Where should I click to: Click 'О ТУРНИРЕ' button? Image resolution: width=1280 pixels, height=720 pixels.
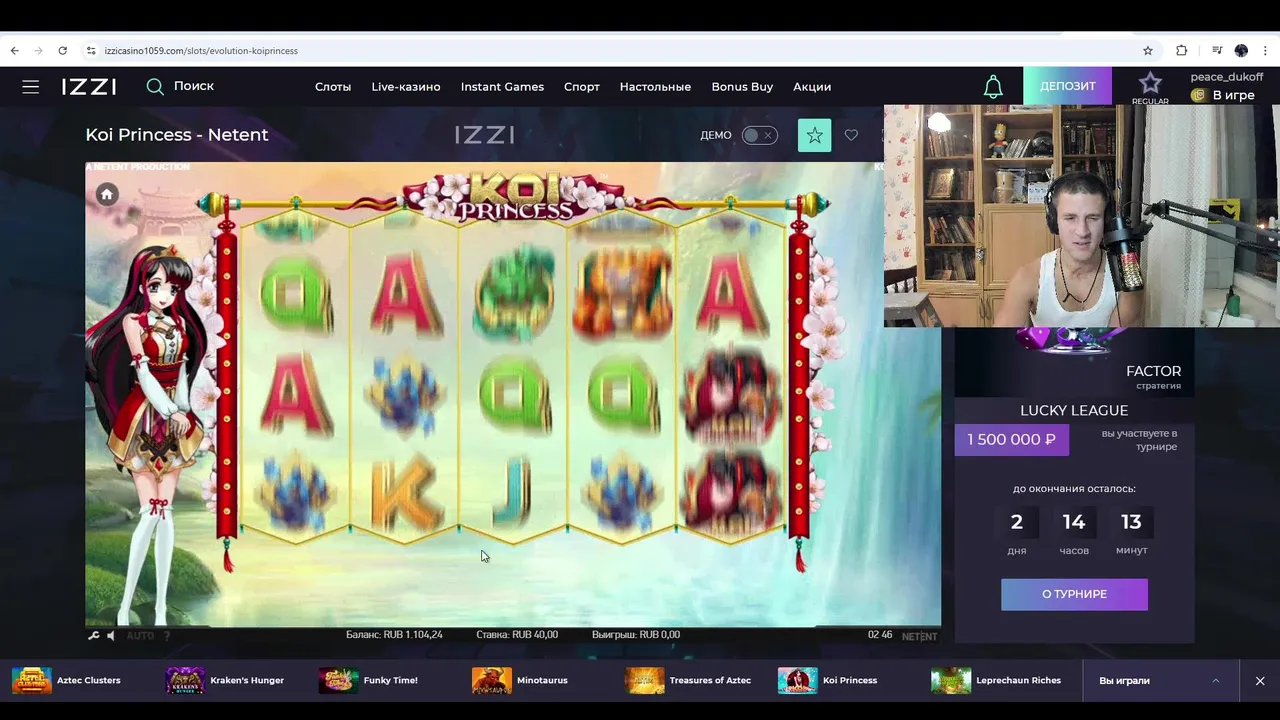(x=1074, y=594)
